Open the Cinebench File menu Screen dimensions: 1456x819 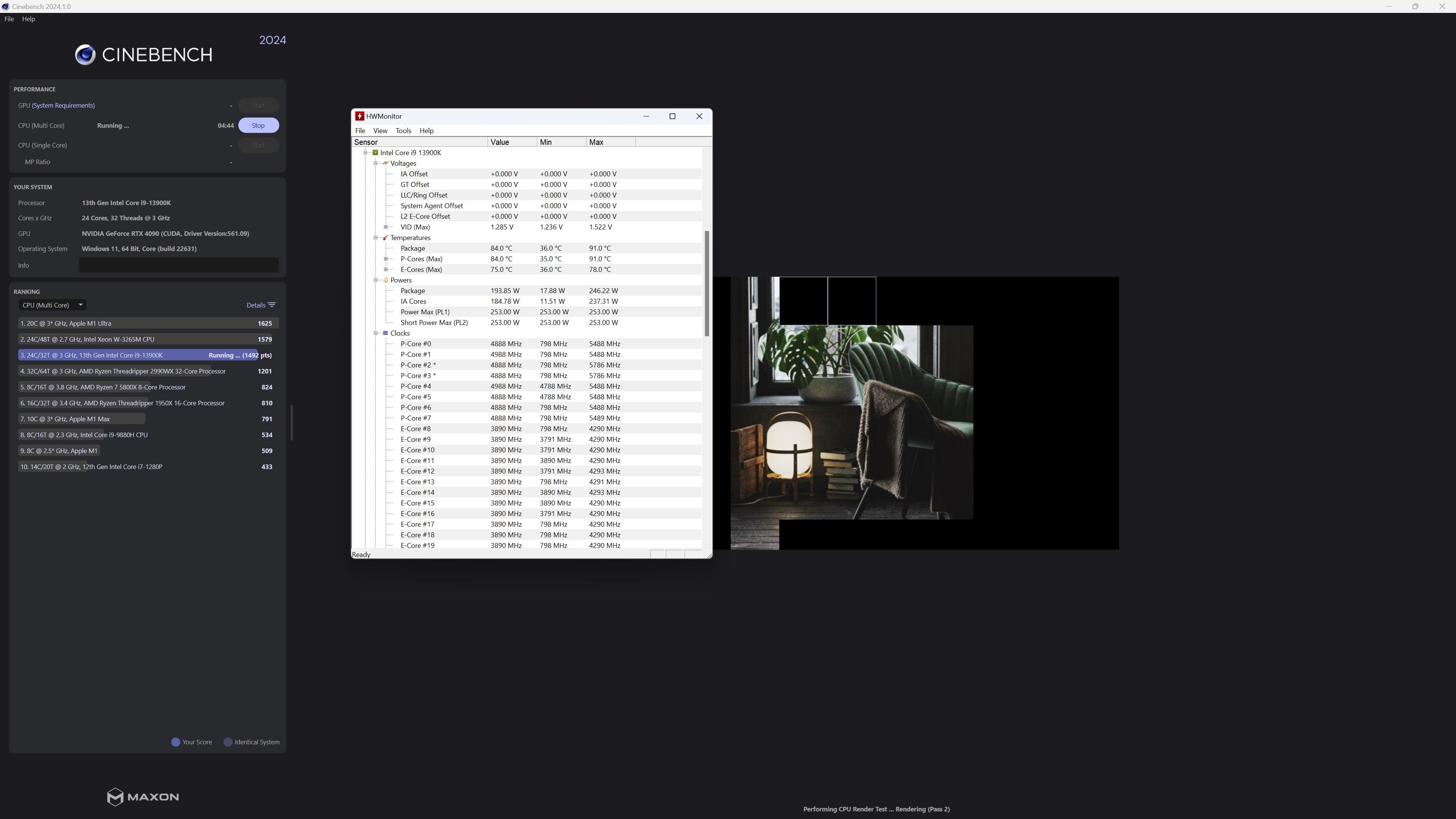point(9,19)
